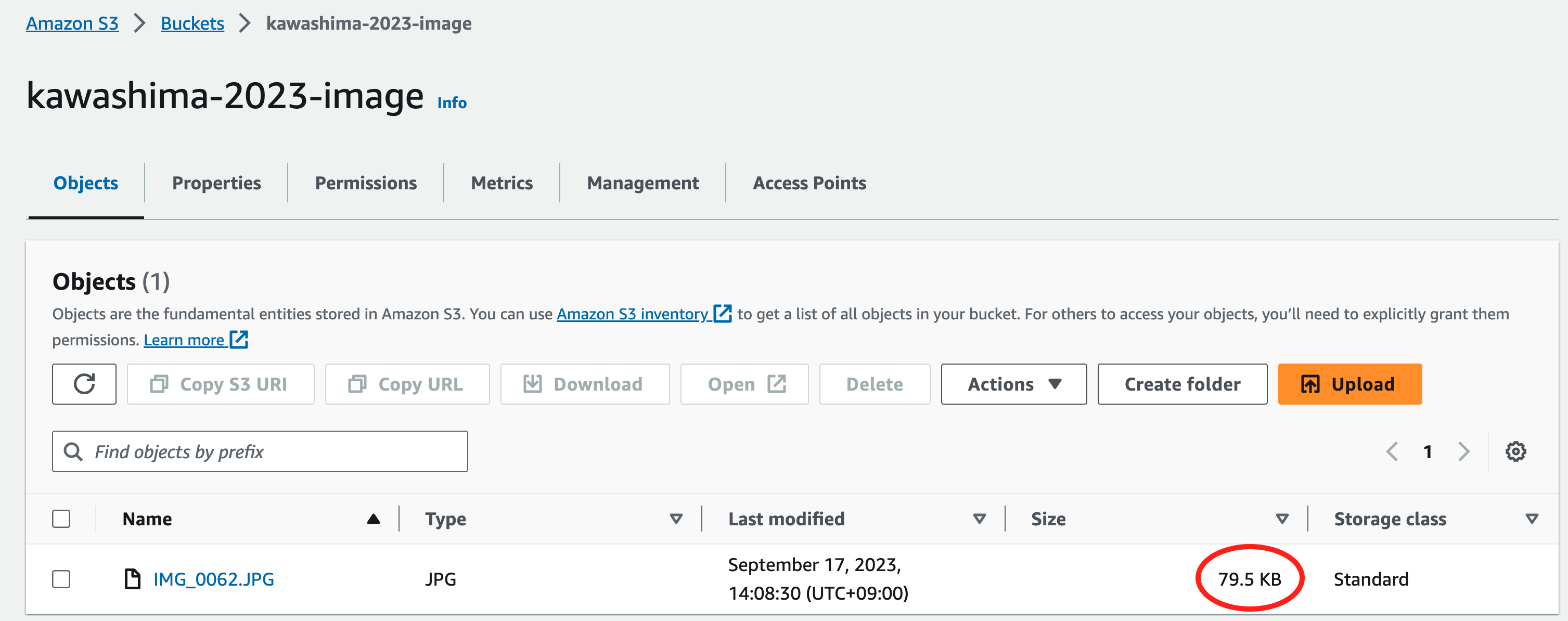Open the Metrics tab
This screenshot has height=621, width=1568.
[502, 183]
